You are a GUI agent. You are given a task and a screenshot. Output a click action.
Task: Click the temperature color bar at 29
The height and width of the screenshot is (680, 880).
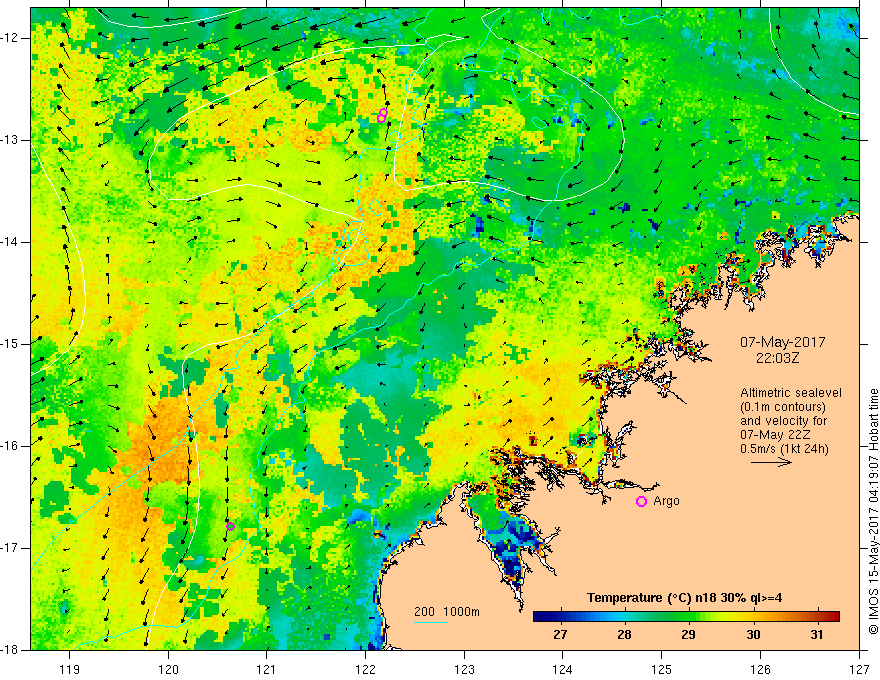689,616
